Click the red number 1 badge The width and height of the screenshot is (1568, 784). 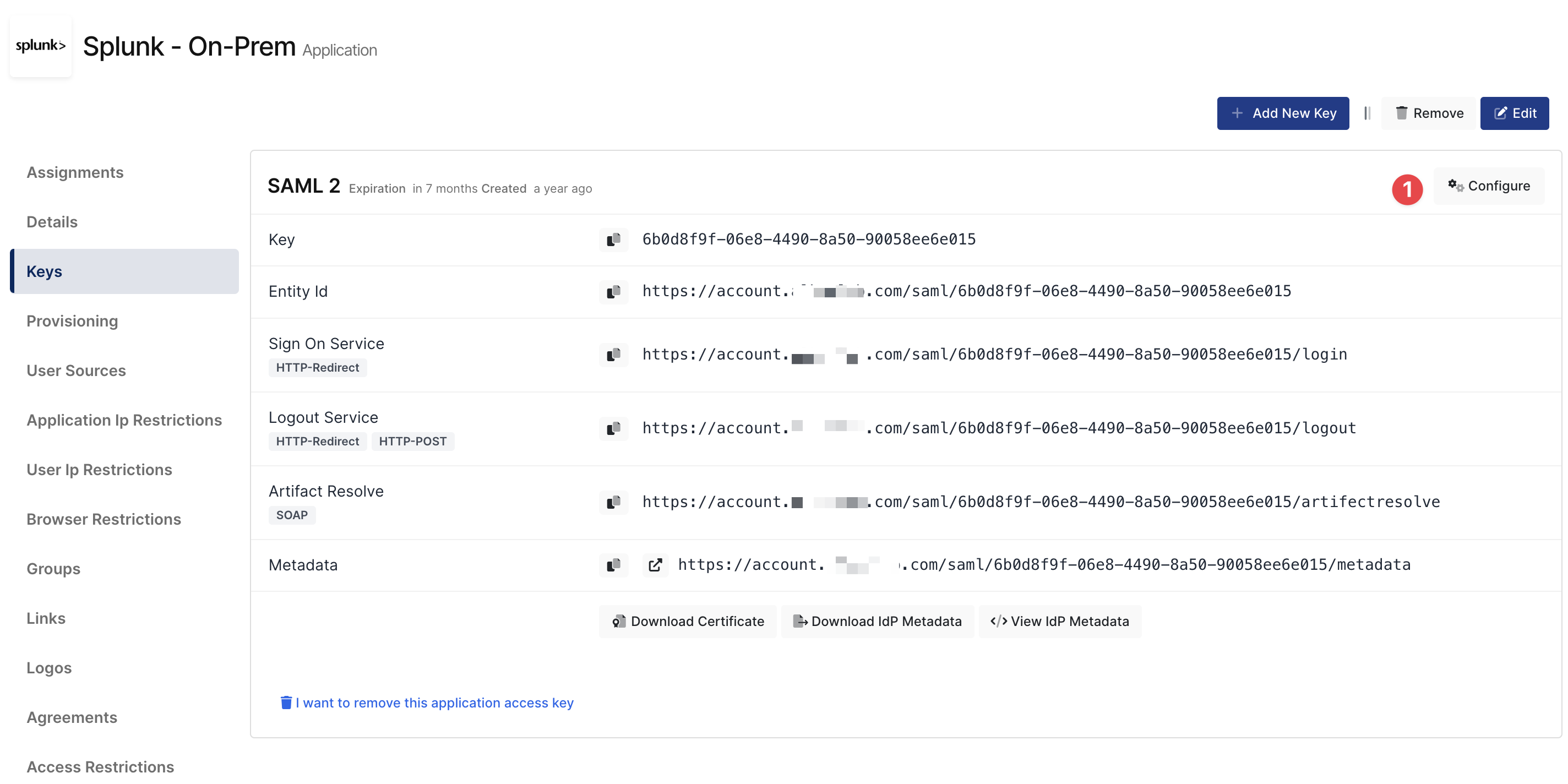pos(1407,189)
